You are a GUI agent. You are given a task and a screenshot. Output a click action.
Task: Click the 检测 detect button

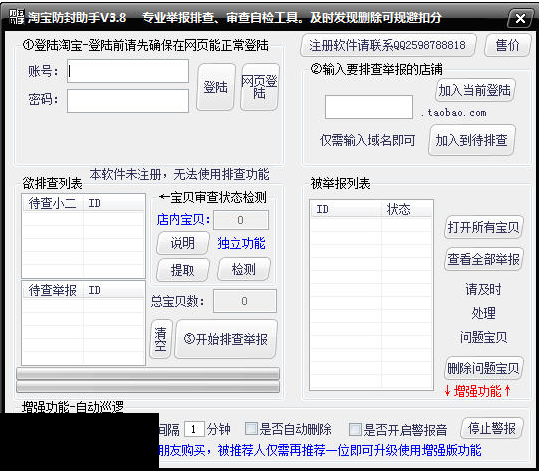tap(244, 269)
